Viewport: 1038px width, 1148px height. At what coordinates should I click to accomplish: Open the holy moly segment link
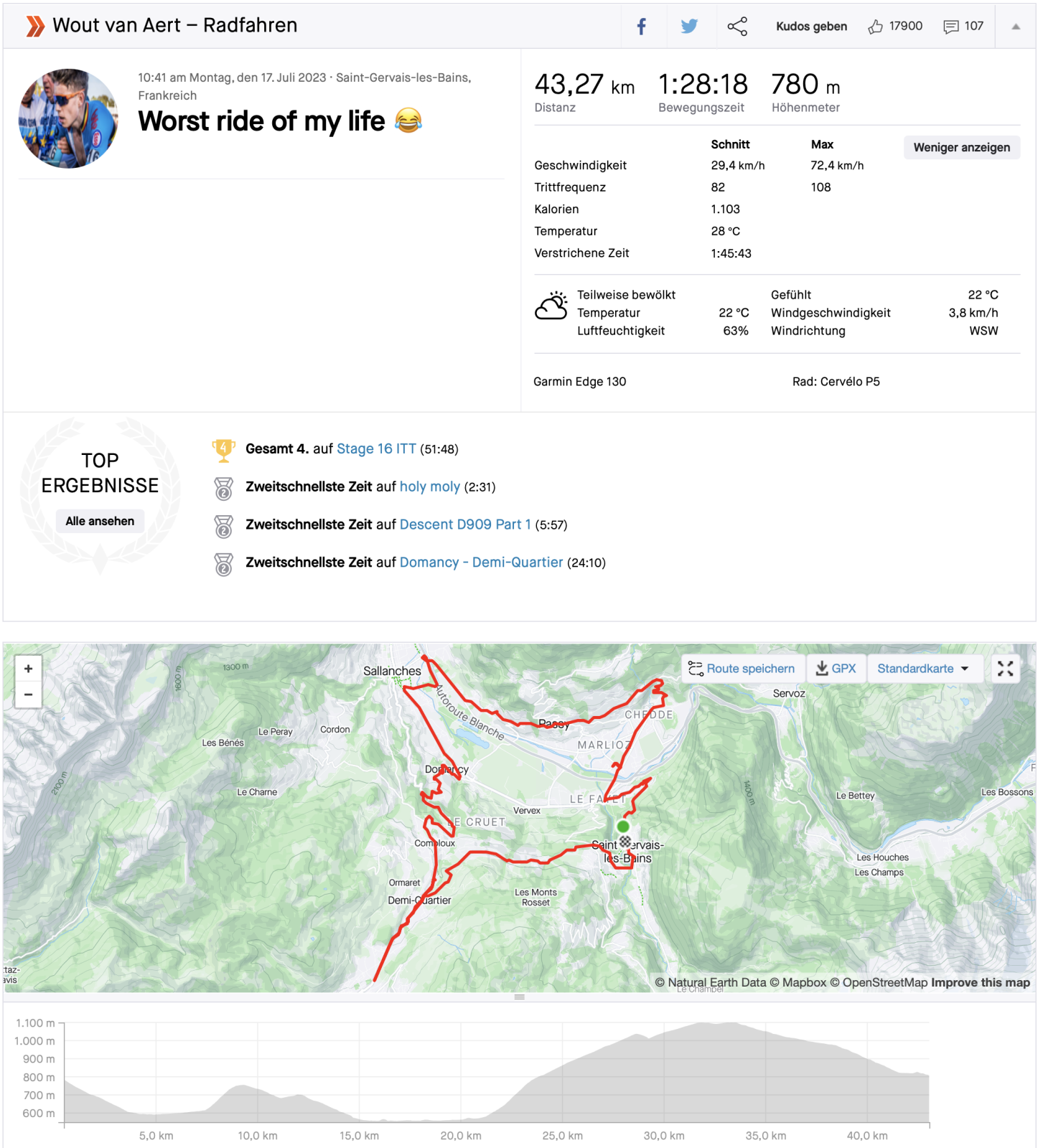coord(429,487)
